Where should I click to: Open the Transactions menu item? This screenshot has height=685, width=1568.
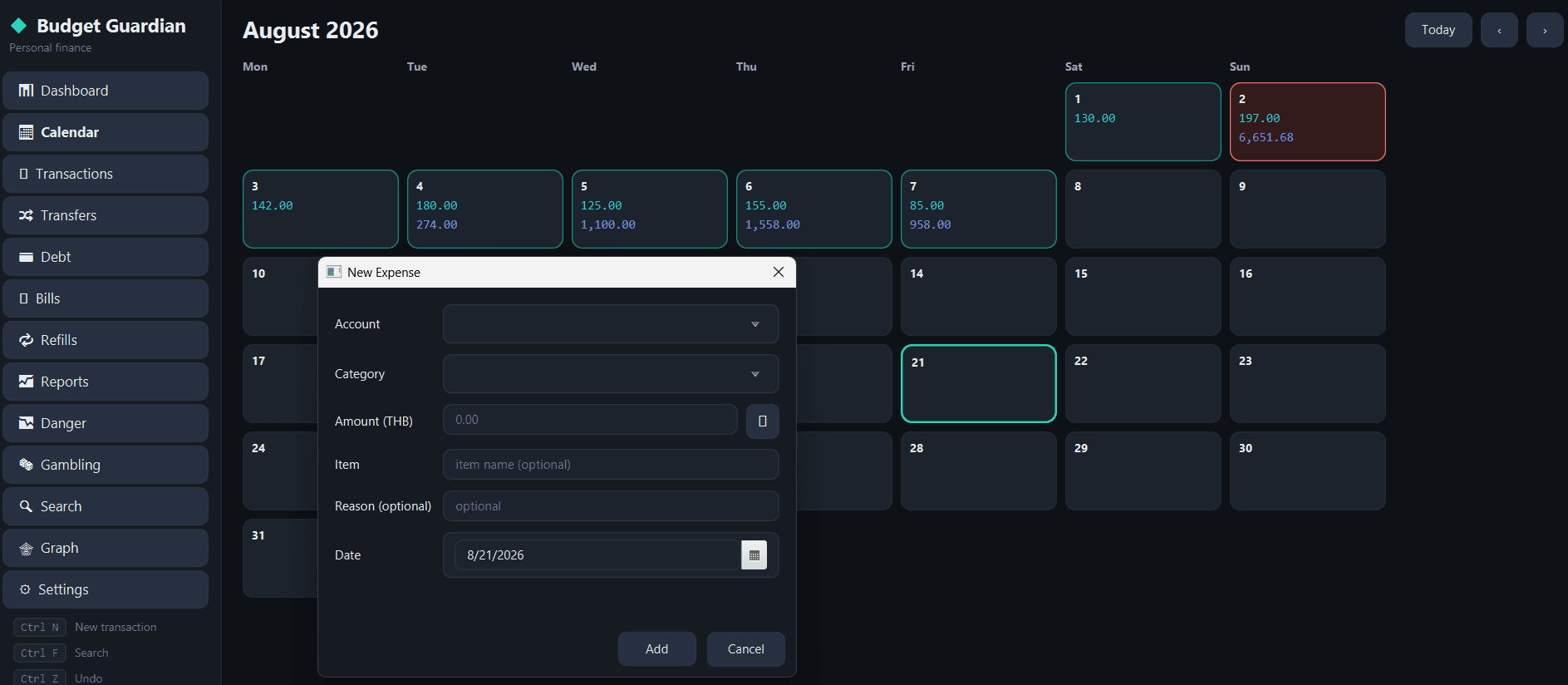[x=106, y=174]
